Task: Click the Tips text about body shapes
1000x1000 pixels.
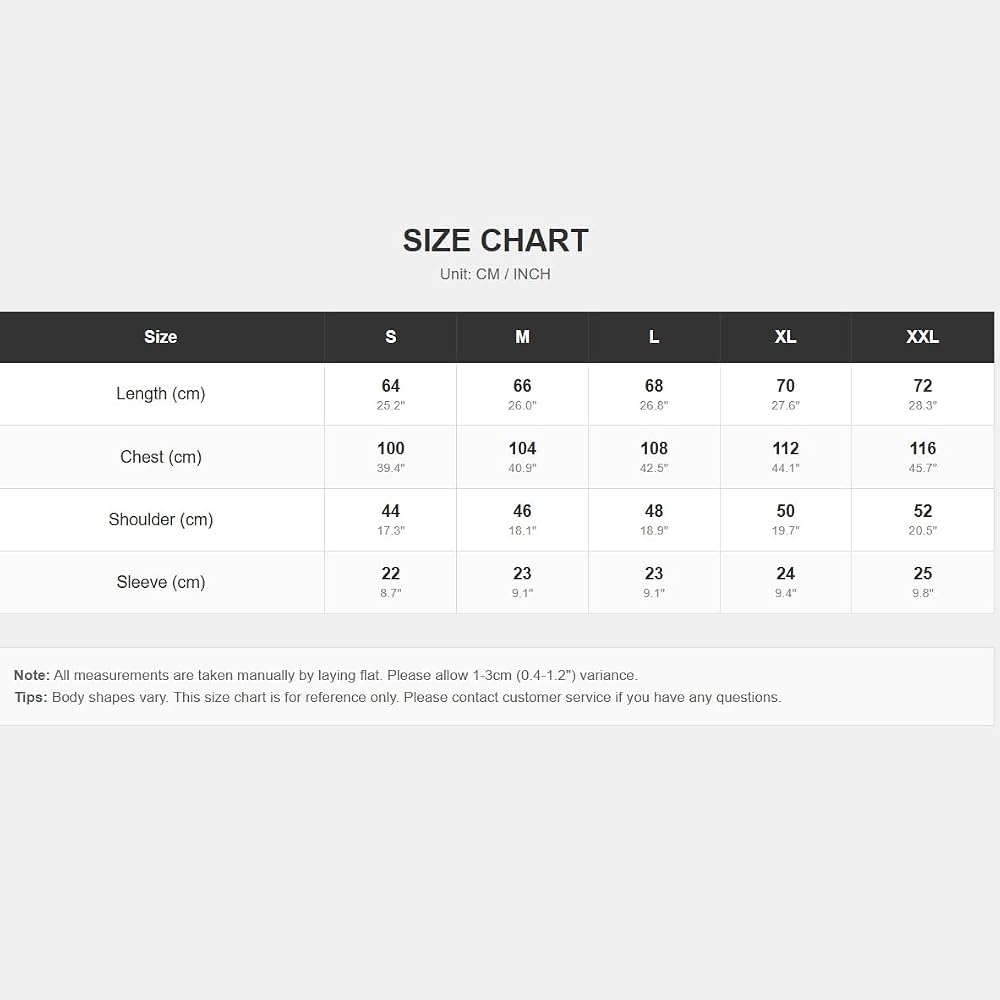Action: tap(397, 697)
